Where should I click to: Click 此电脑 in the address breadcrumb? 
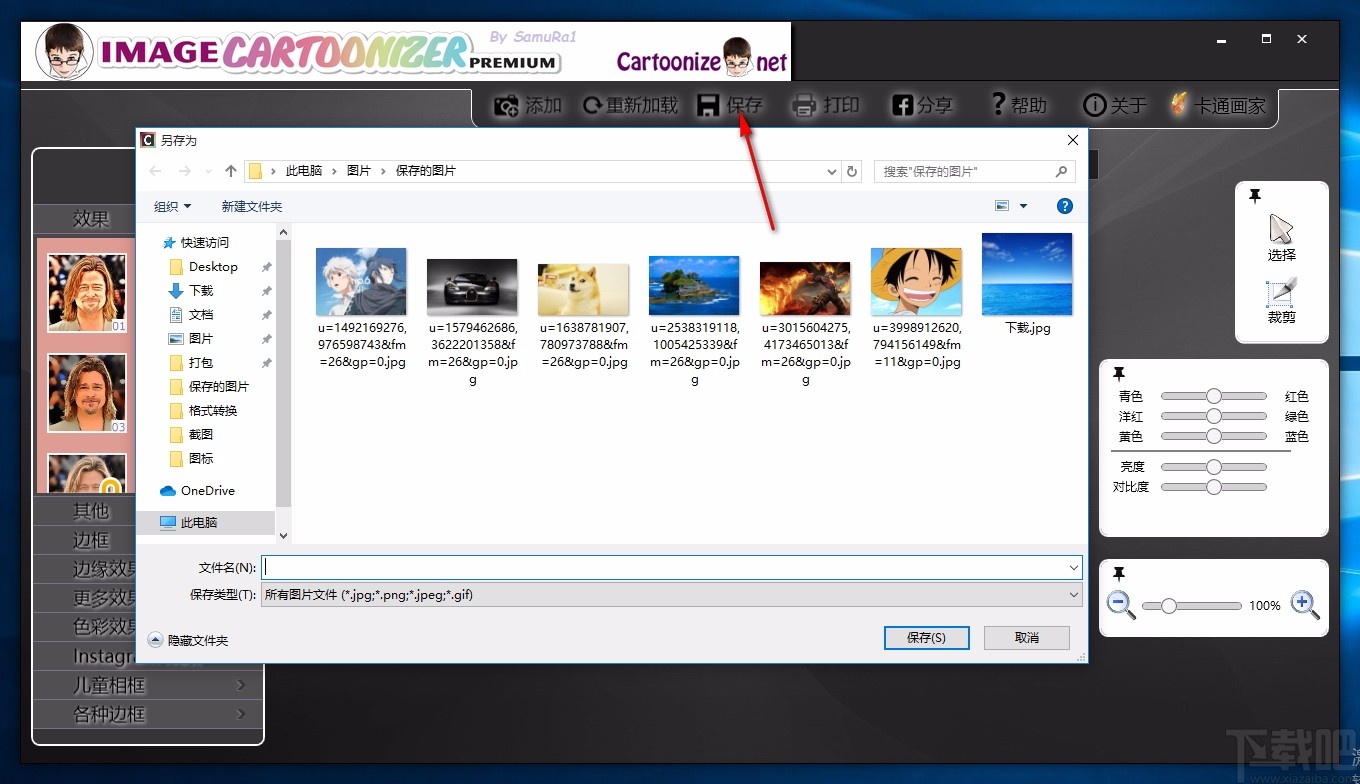coord(304,171)
